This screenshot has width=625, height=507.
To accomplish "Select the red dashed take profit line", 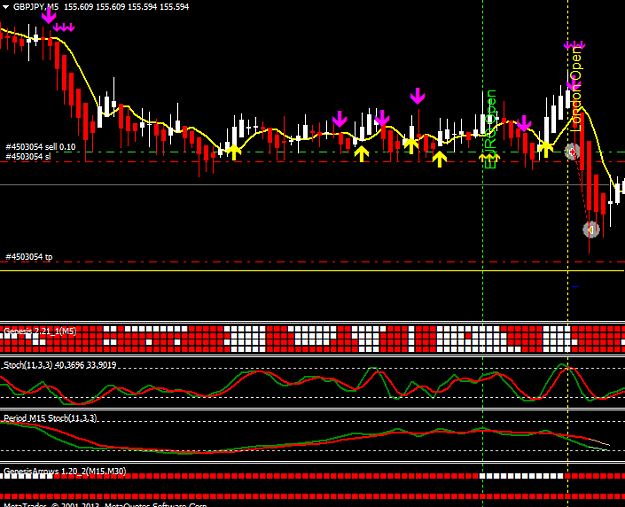I will coord(312,262).
